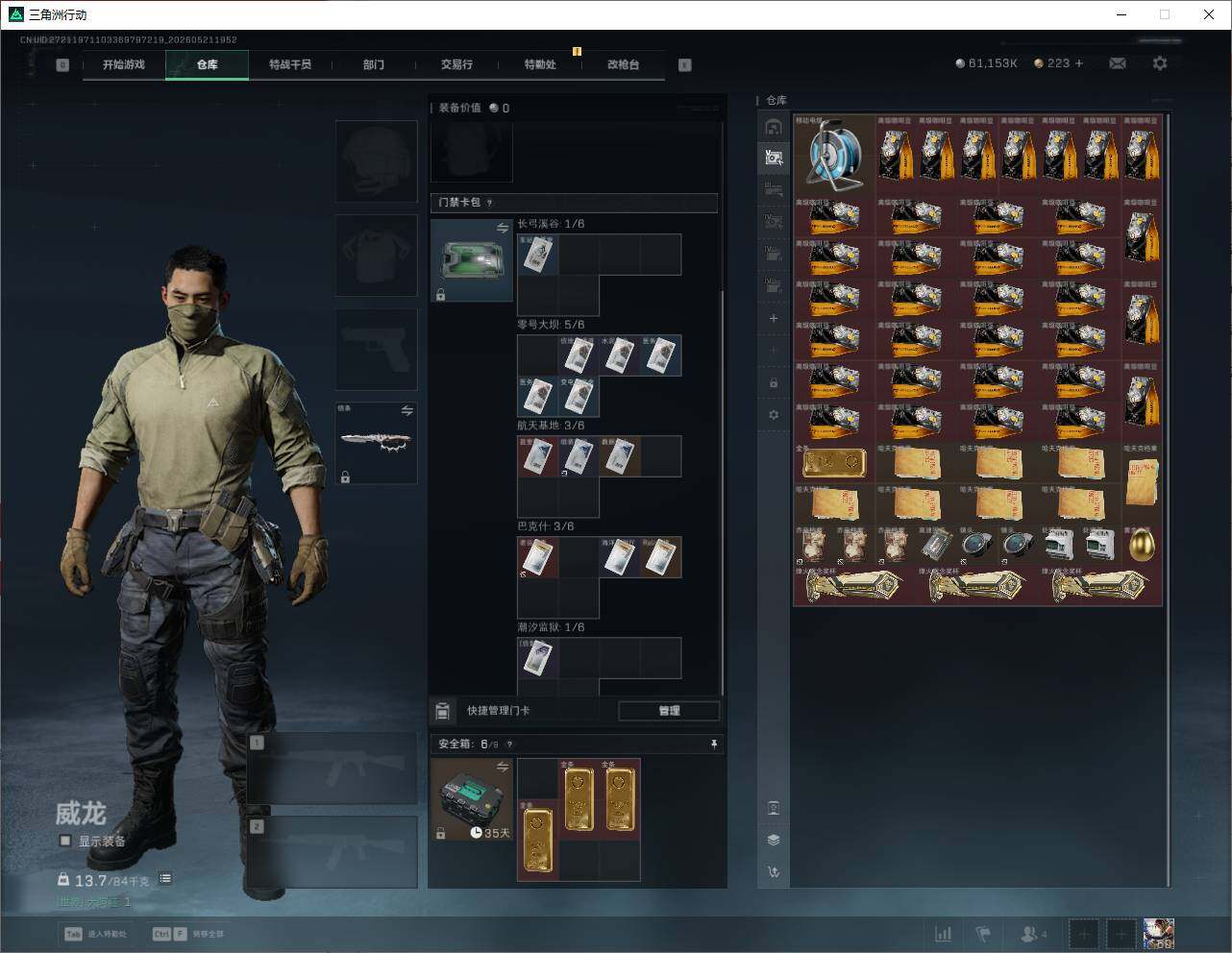Open the warehouse sidebar gear settings
Image resolution: width=1232 pixels, height=953 pixels.
coord(774,415)
